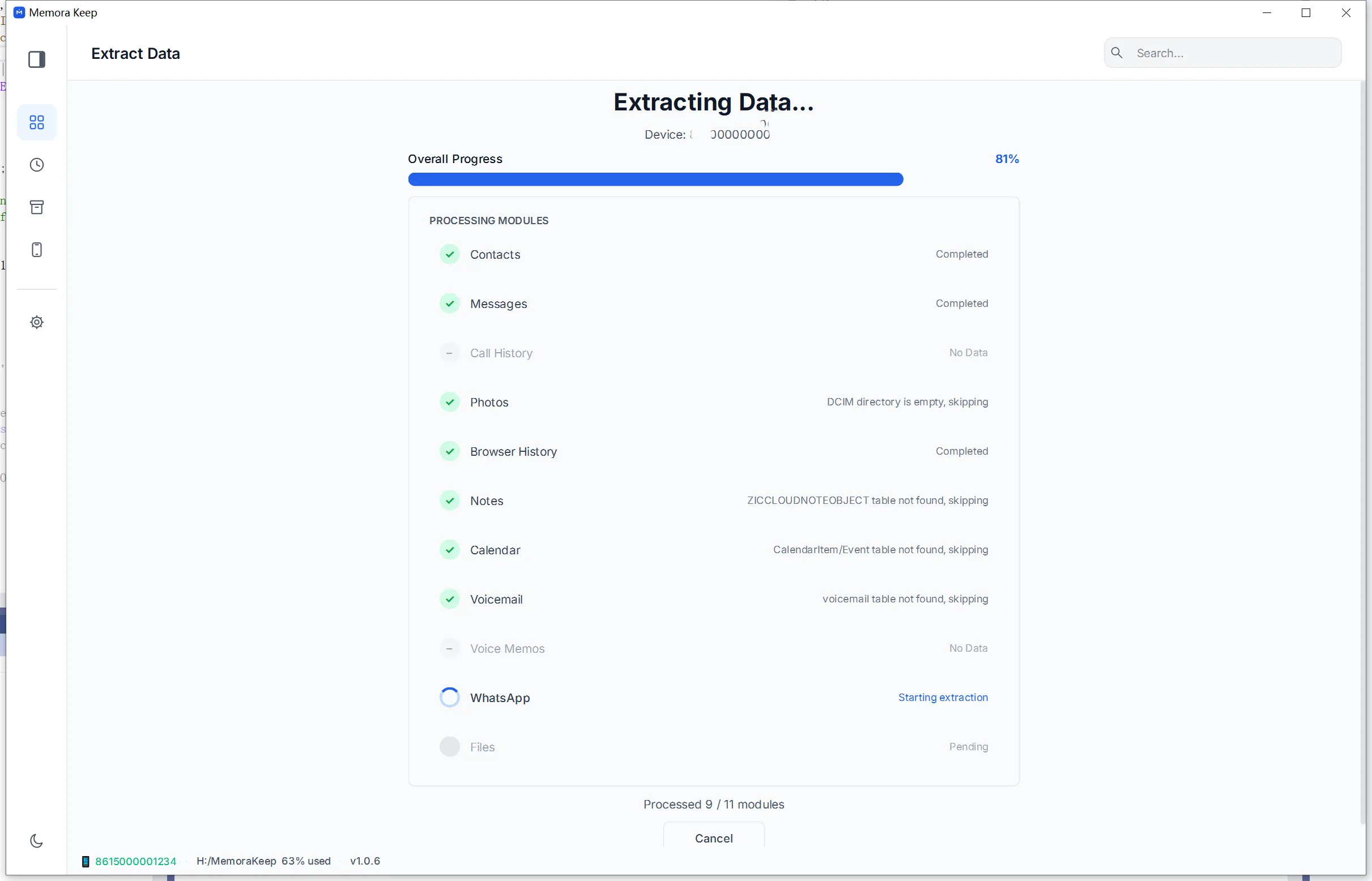Click the connected device icon in status bar
The image size is (1372, 881).
[x=86, y=862]
